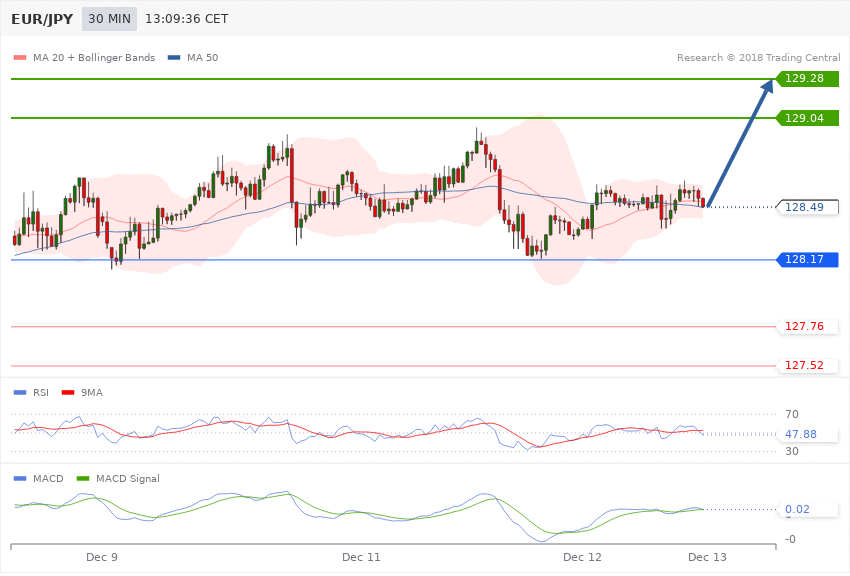This screenshot has height=576, width=850.
Task: Click the 128.49 current price label
Action: pyautogui.click(x=808, y=207)
